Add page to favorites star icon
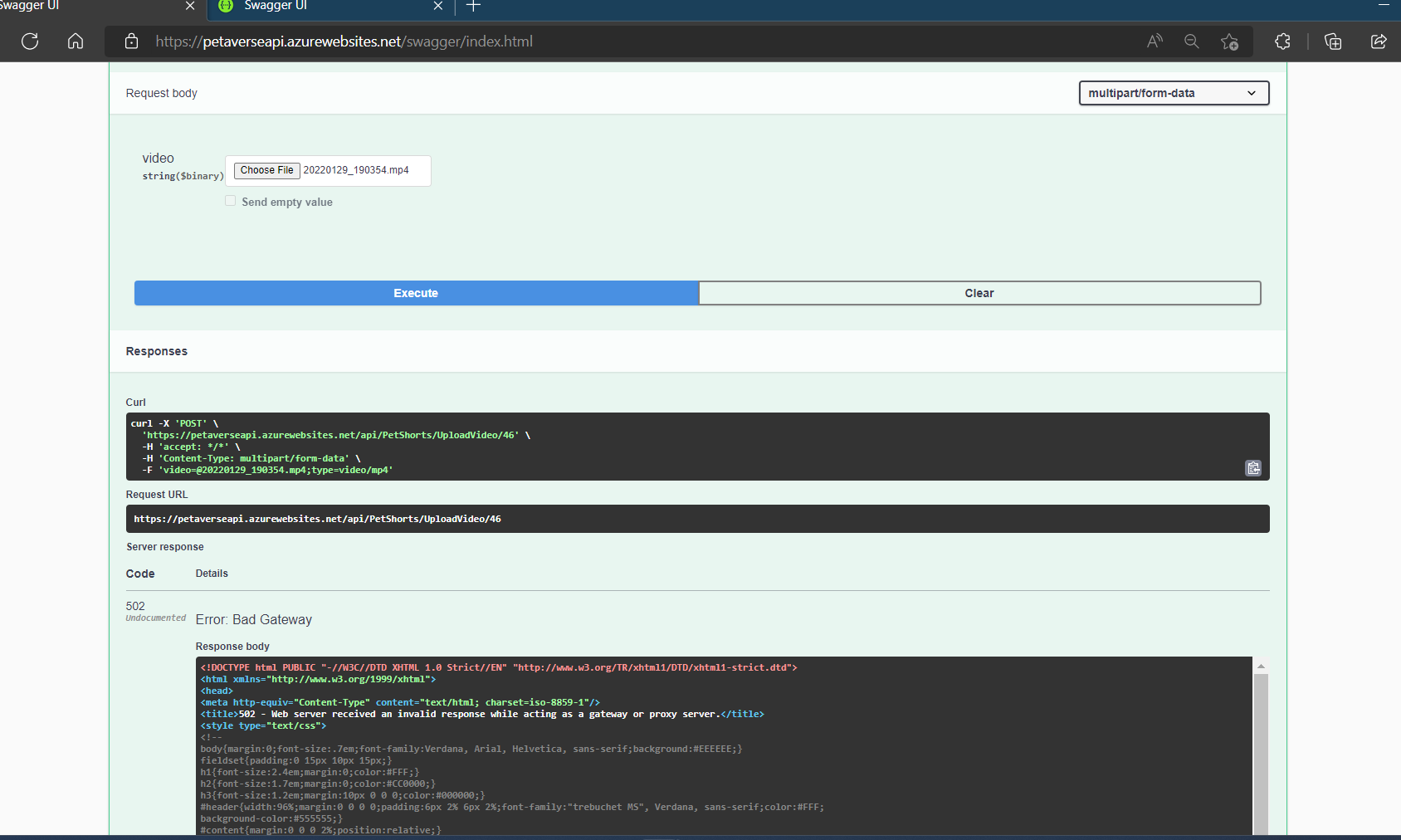Image resolution: width=1401 pixels, height=840 pixels. tap(1229, 42)
